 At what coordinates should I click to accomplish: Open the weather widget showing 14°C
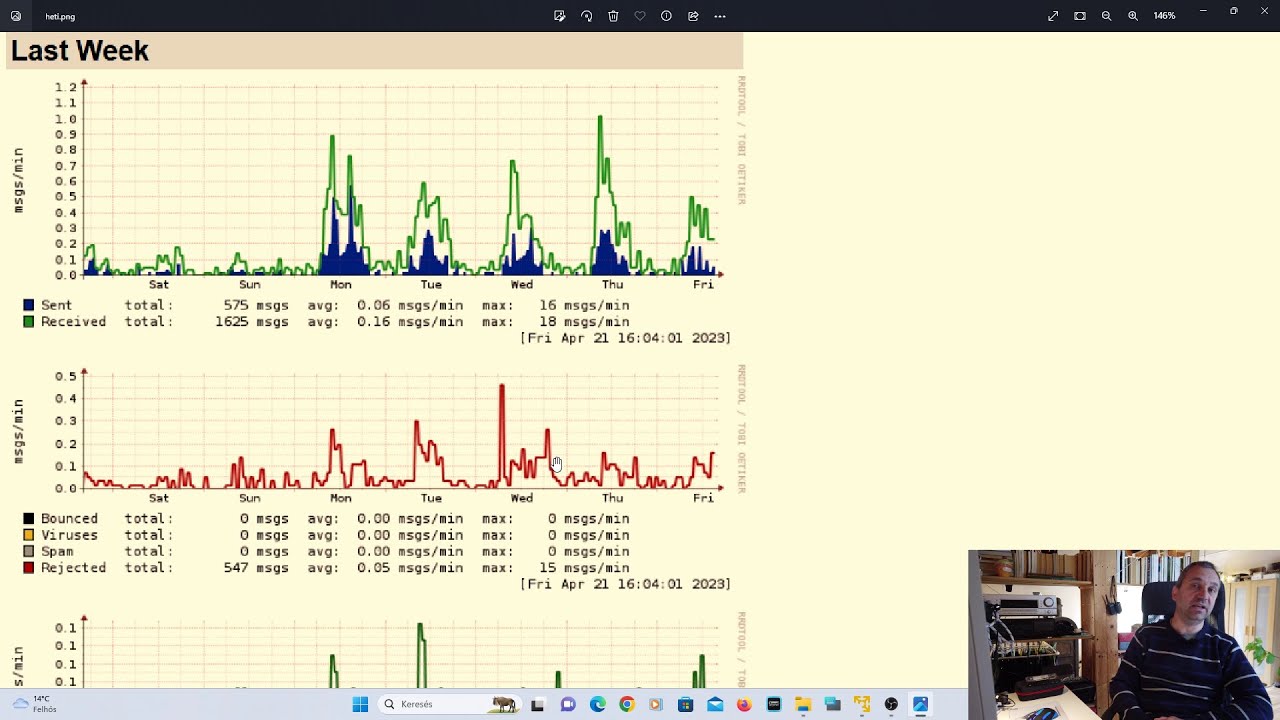point(35,704)
